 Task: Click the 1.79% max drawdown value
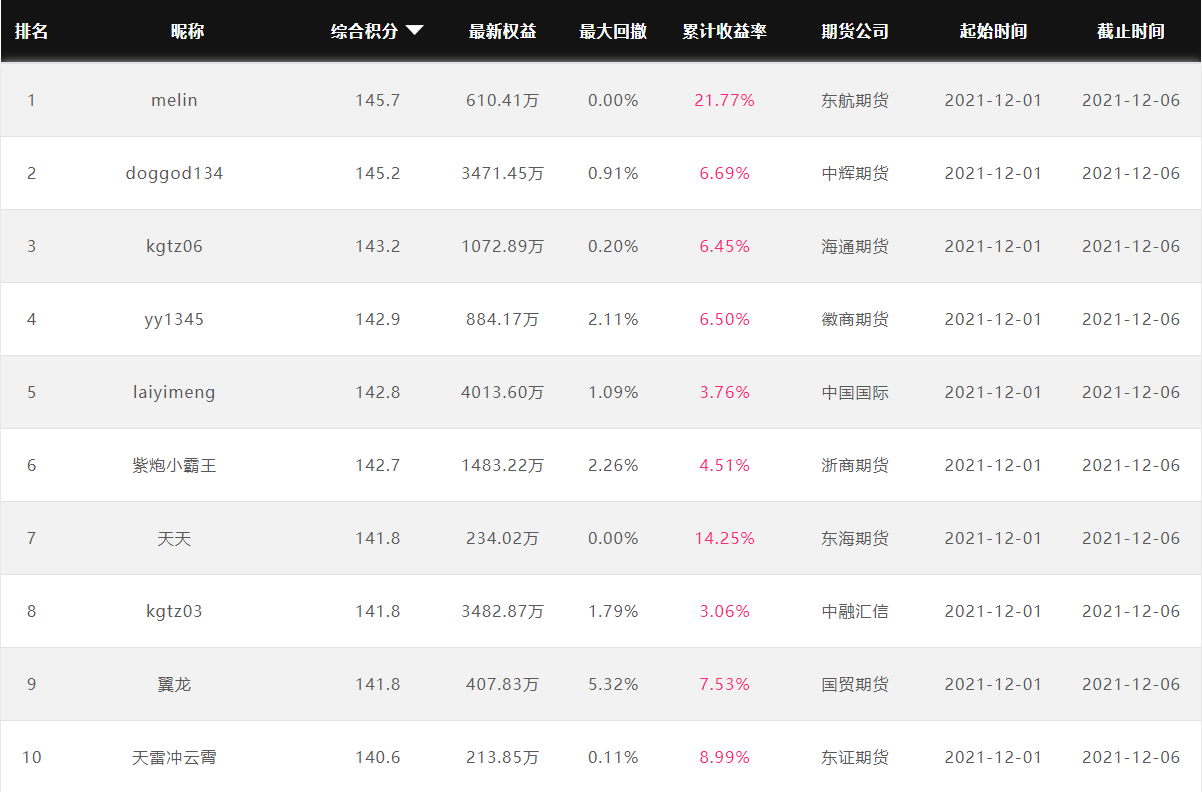[x=613, y=611]
